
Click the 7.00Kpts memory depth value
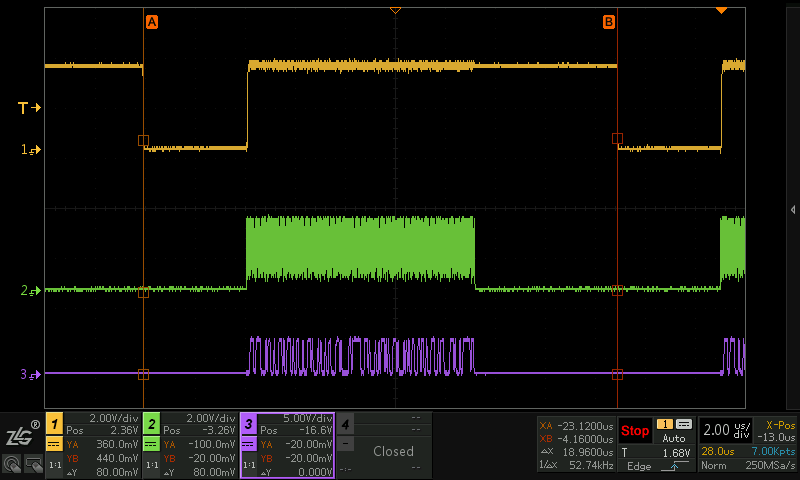coord(773,451)
